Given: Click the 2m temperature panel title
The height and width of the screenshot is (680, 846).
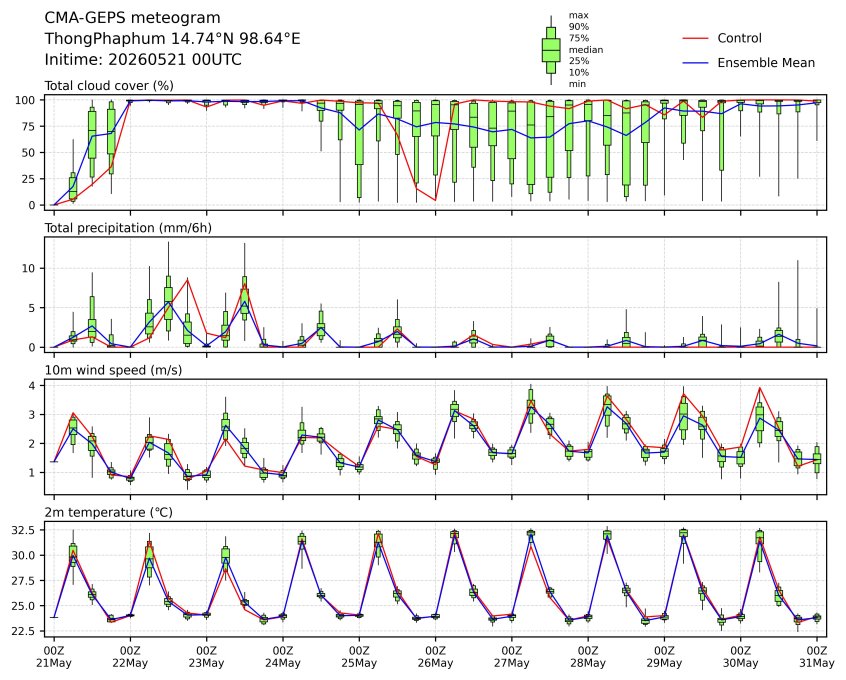Looking at the screenshot, I should tap(108, 512).
